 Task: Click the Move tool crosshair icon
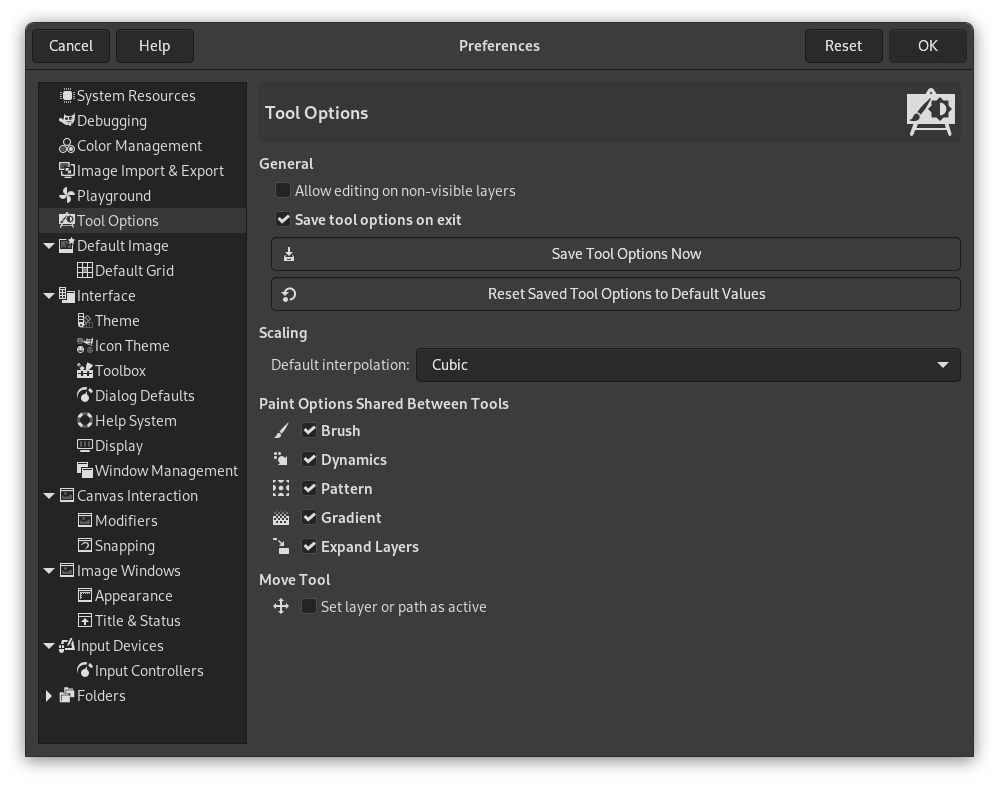tap(281, 606)
